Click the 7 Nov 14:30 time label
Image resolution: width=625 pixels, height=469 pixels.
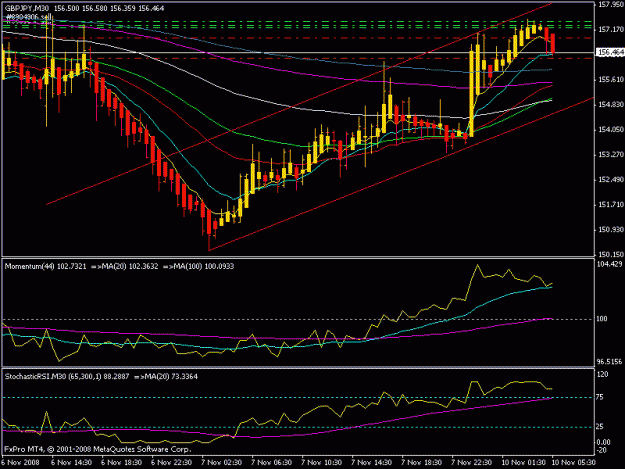click(x=371, y=463)
